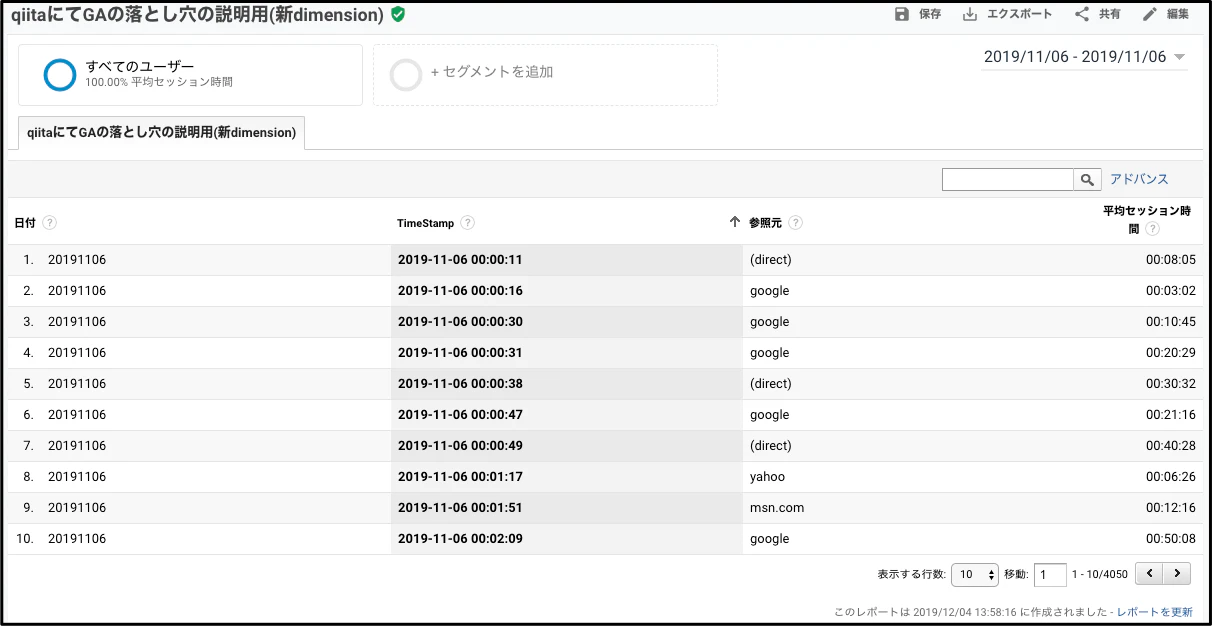Click timestamp 2019-11-06 00:01:17 cell
The height and width of the screenshot is (626, 1212).
coord(460,477)
